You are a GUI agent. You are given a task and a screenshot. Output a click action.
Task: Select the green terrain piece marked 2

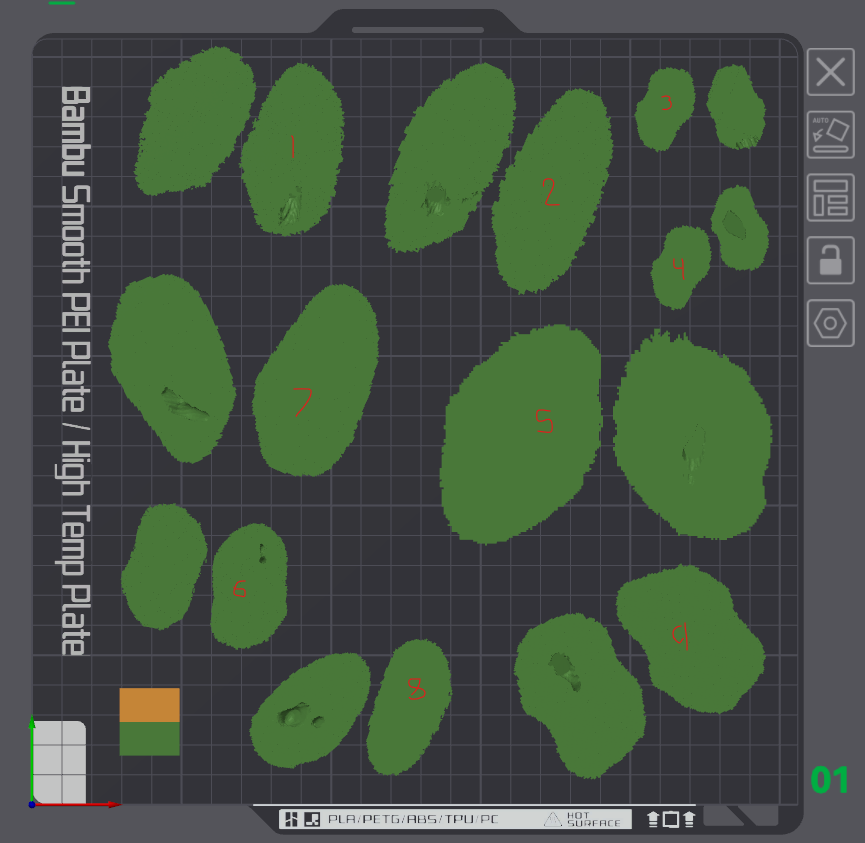tap(552, 191)
